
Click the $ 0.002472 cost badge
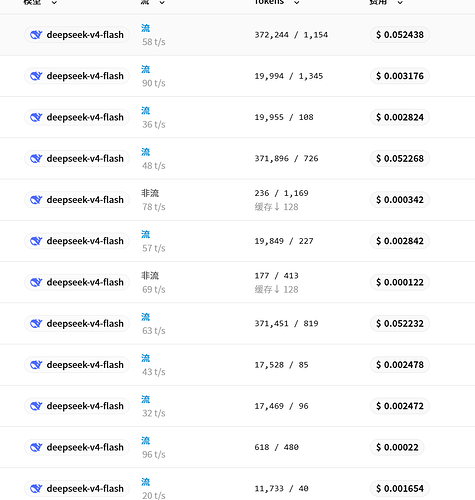click(x=400, y=406)
